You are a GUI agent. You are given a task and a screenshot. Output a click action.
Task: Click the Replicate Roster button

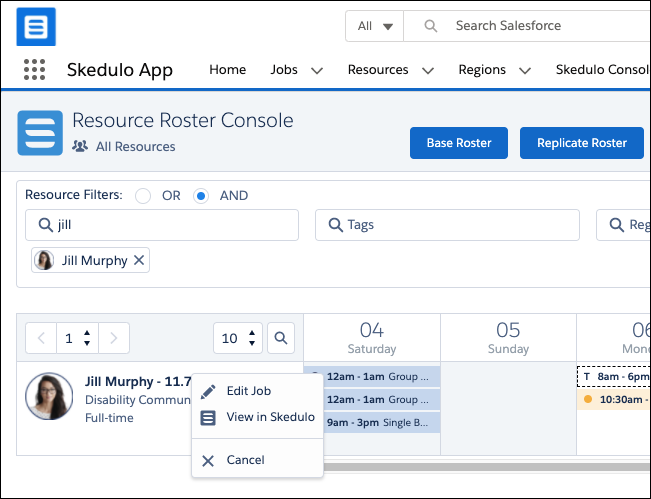tap(582, 143)
